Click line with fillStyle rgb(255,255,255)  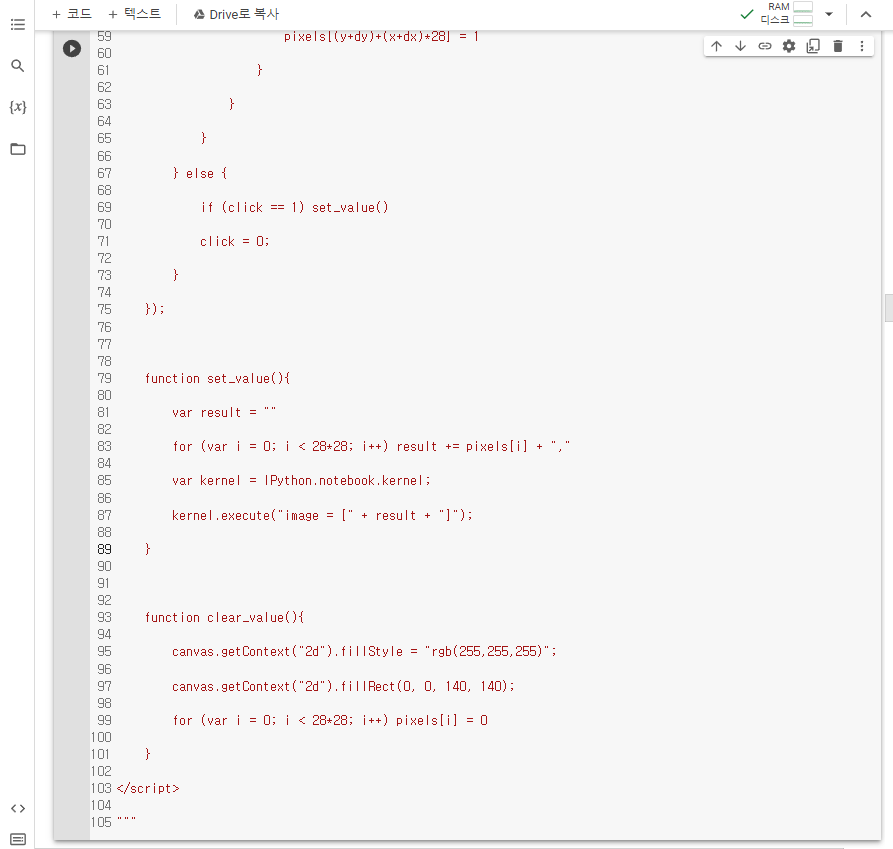pos(364,651)
